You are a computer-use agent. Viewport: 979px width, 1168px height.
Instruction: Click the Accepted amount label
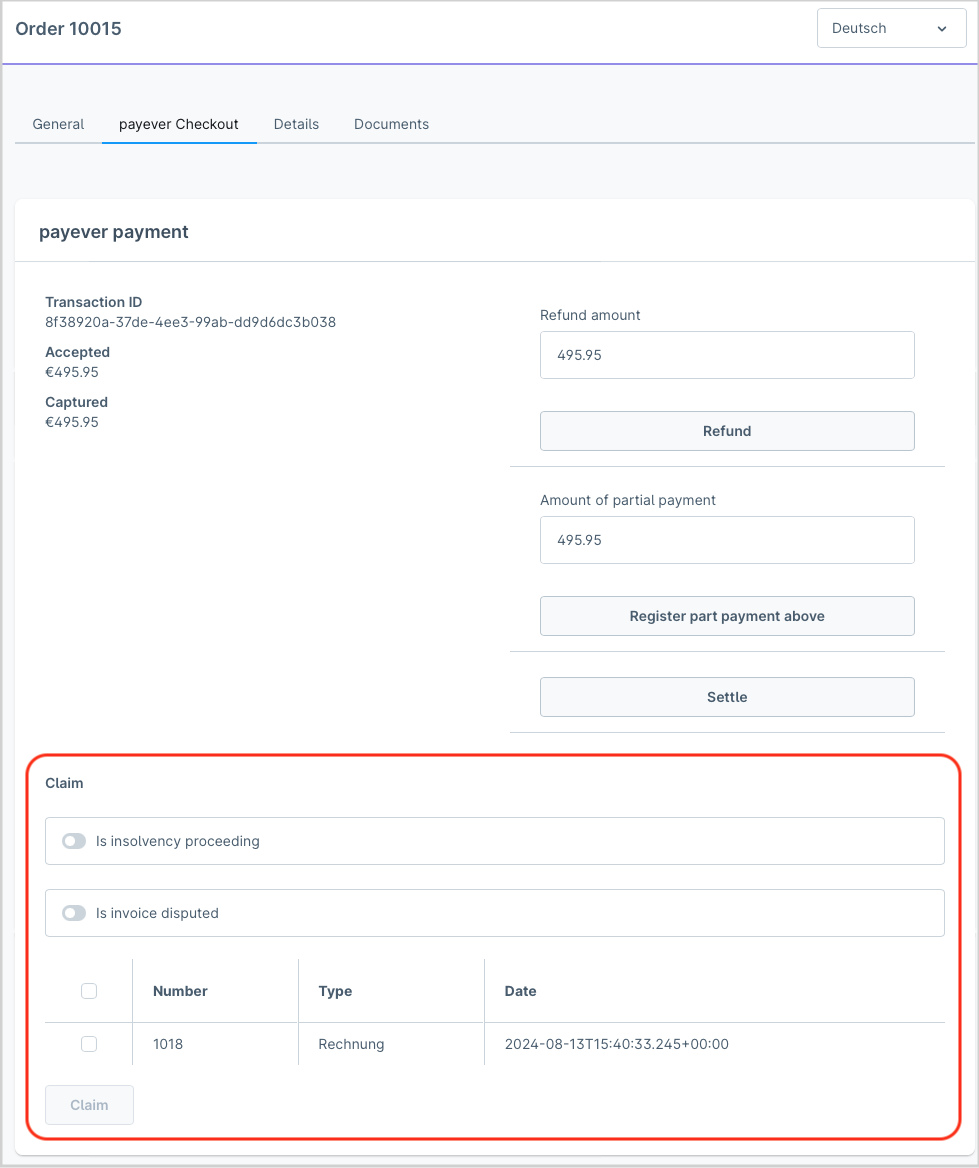[x=77, y=352]
